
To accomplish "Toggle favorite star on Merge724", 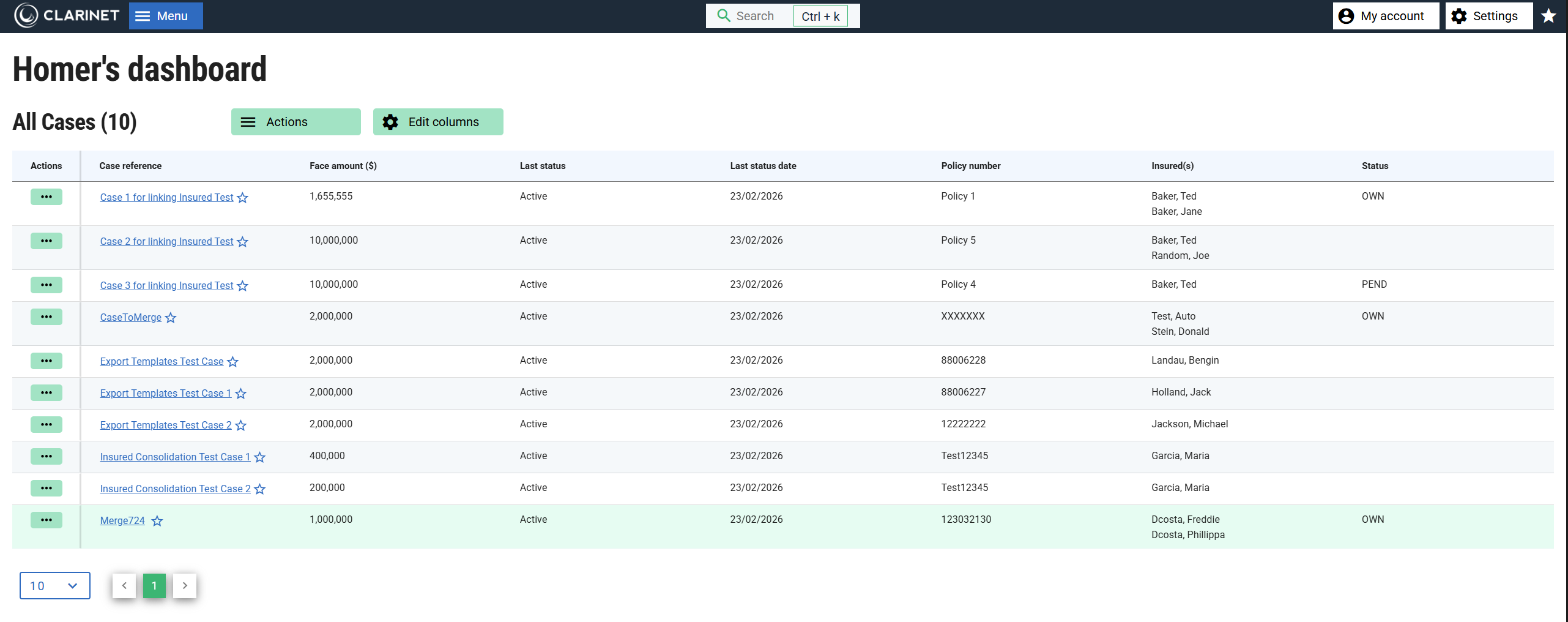I will 157,521.
